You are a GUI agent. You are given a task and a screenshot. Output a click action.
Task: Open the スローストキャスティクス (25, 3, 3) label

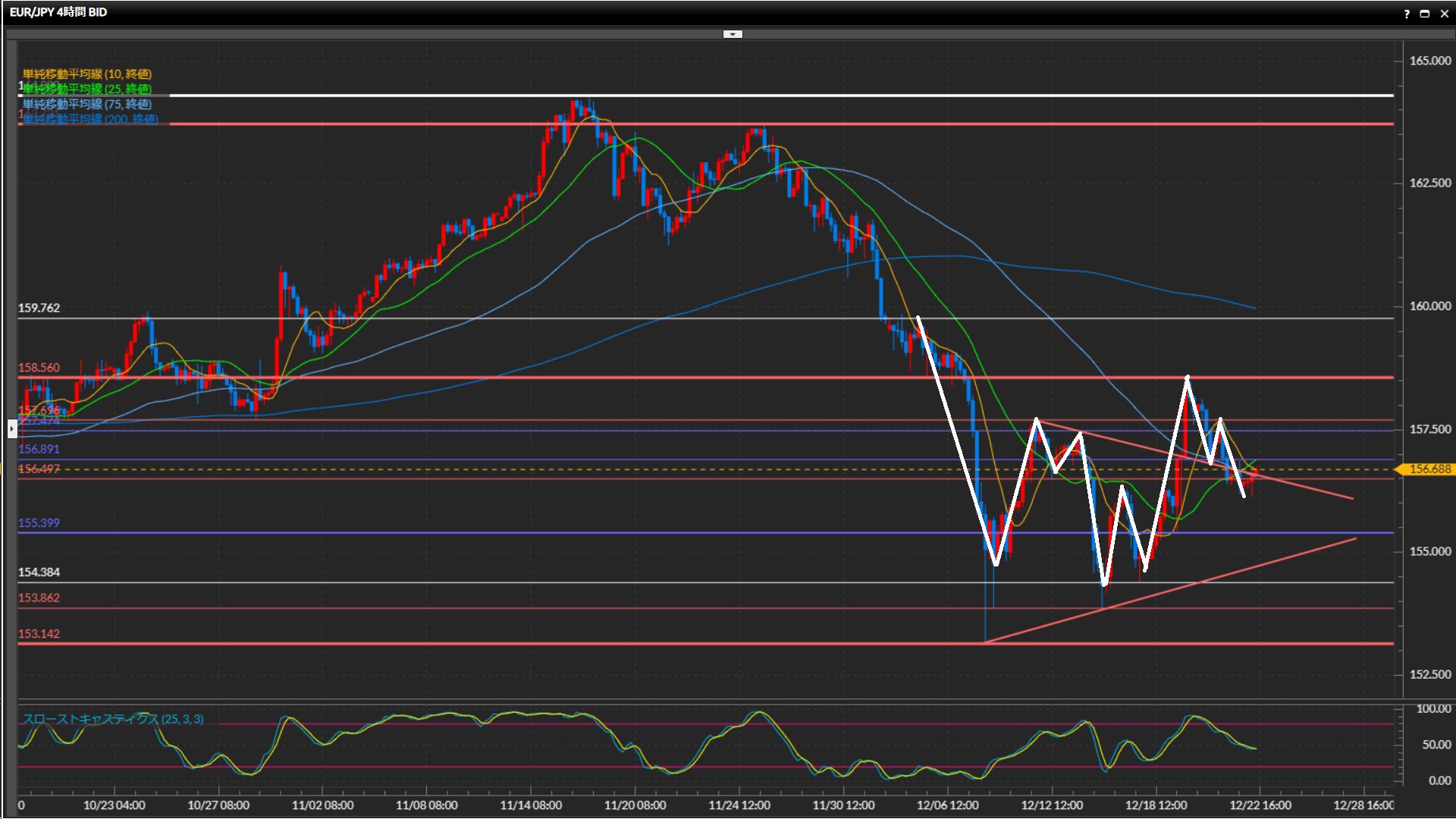[x=113, y=719]
